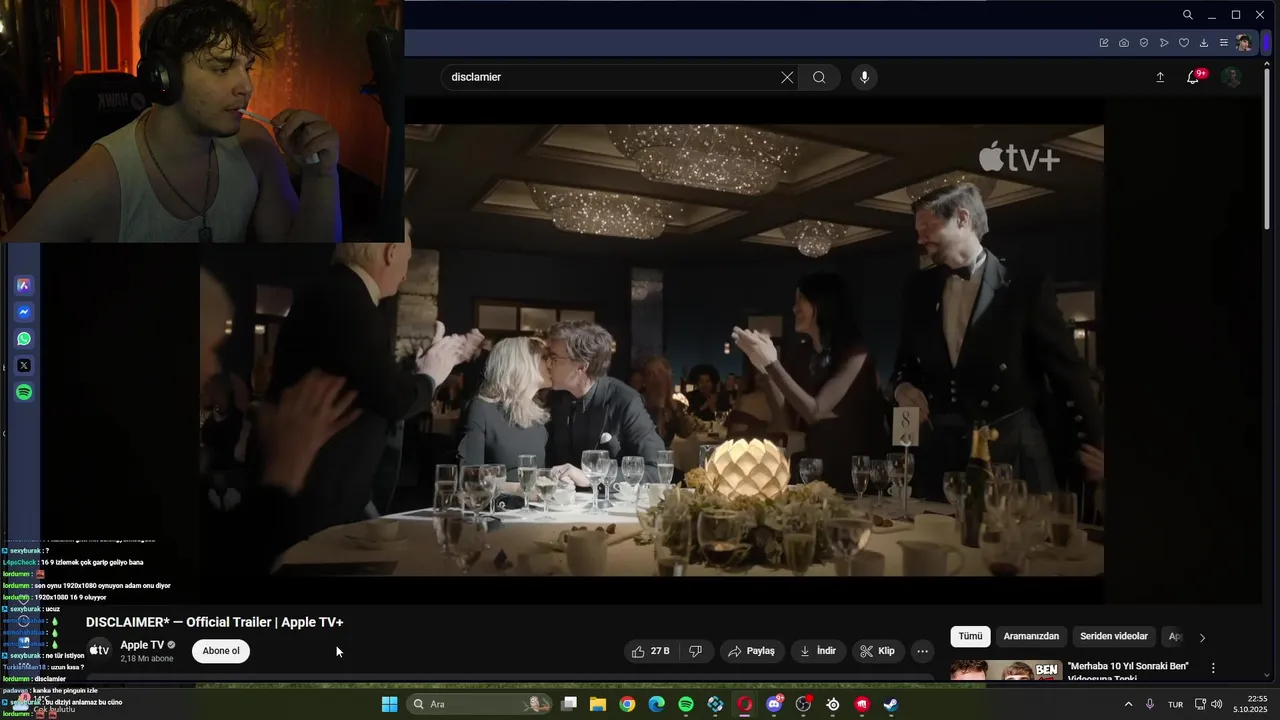This screenshot has width=1280, height=720.
Task: Open clock and date 22:55
Action: click(1250, 704)
